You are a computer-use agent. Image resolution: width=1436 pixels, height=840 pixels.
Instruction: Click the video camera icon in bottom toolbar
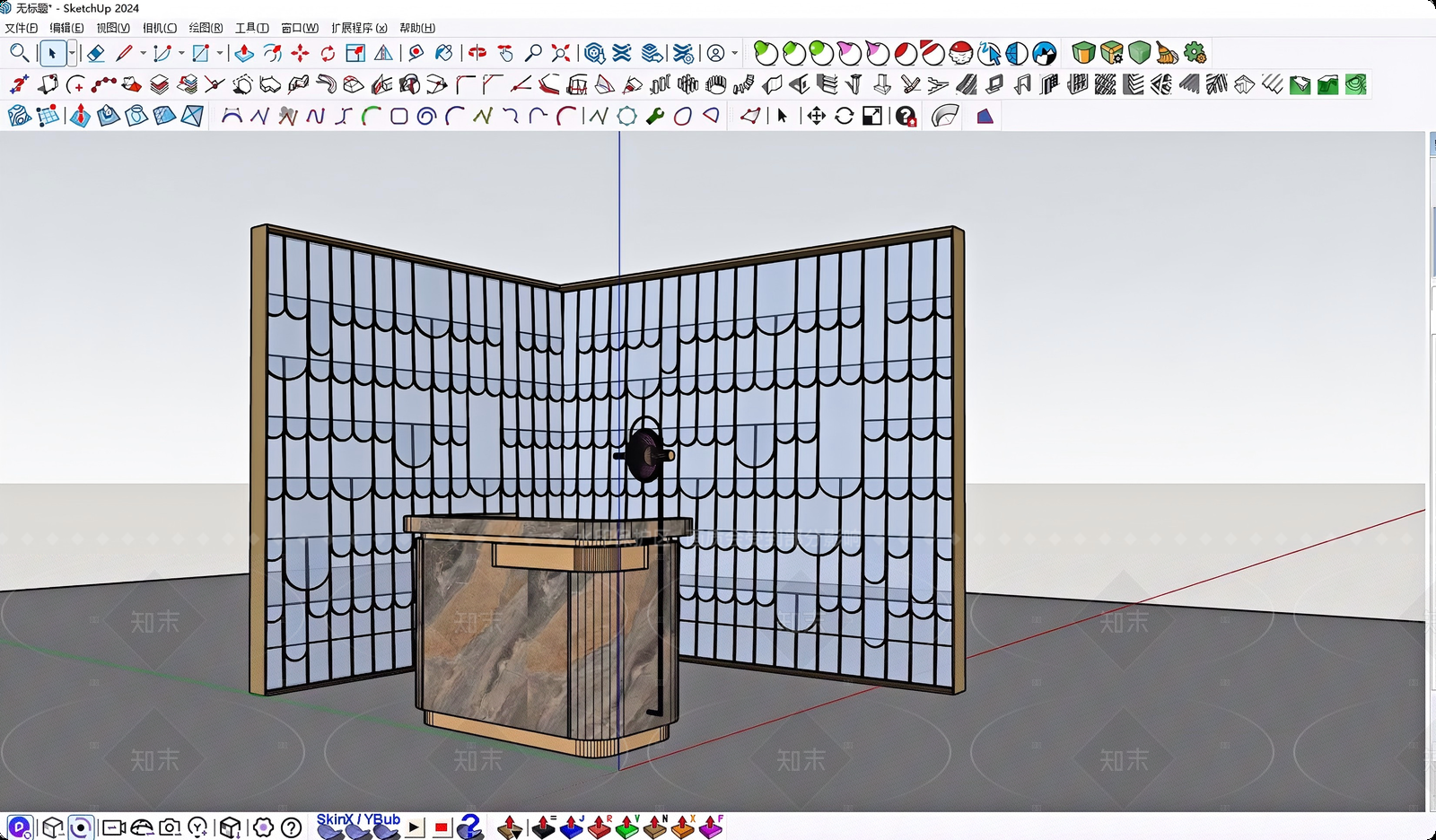[114, 827]
